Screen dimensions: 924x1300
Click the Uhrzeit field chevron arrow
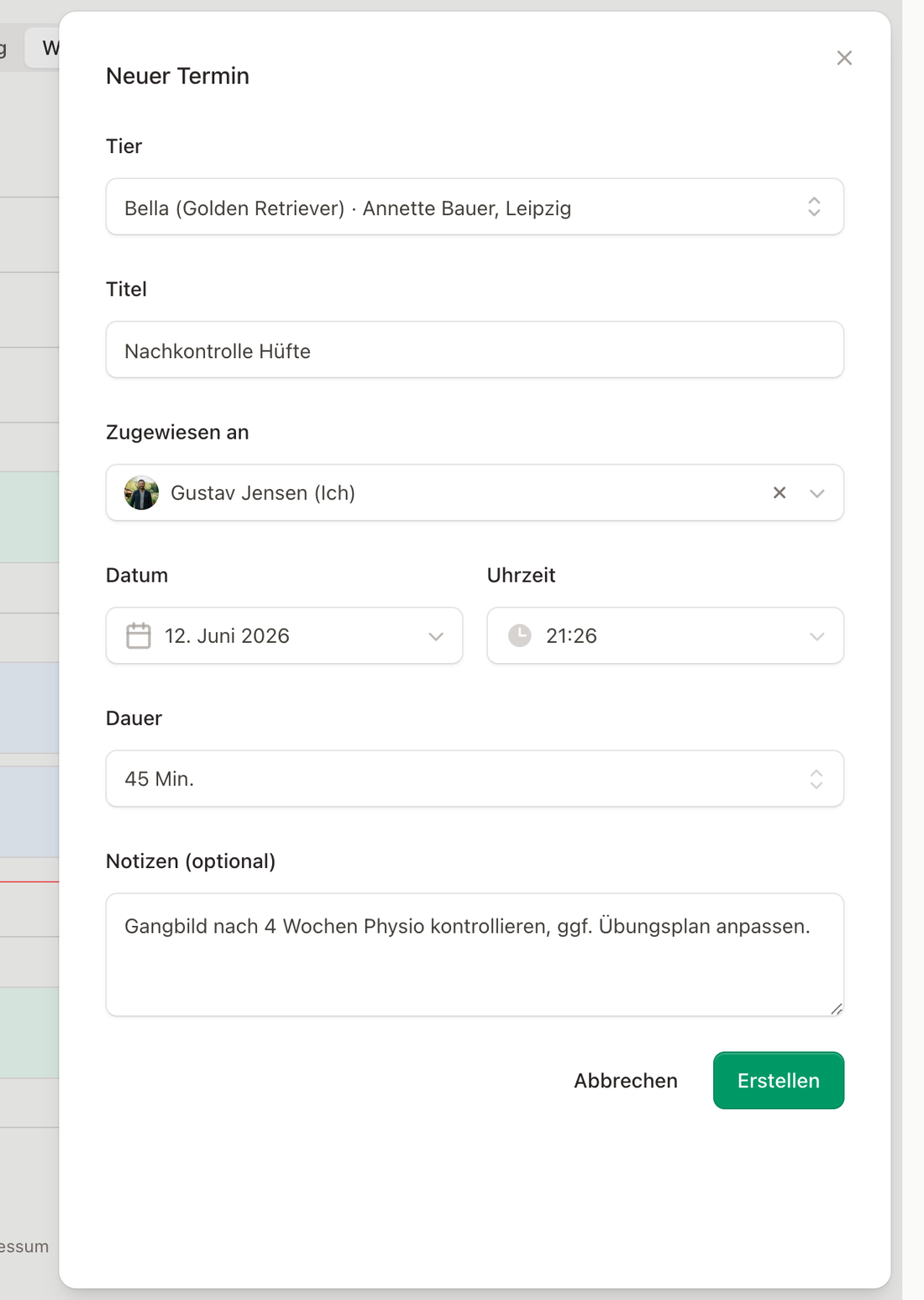[816, 636]
